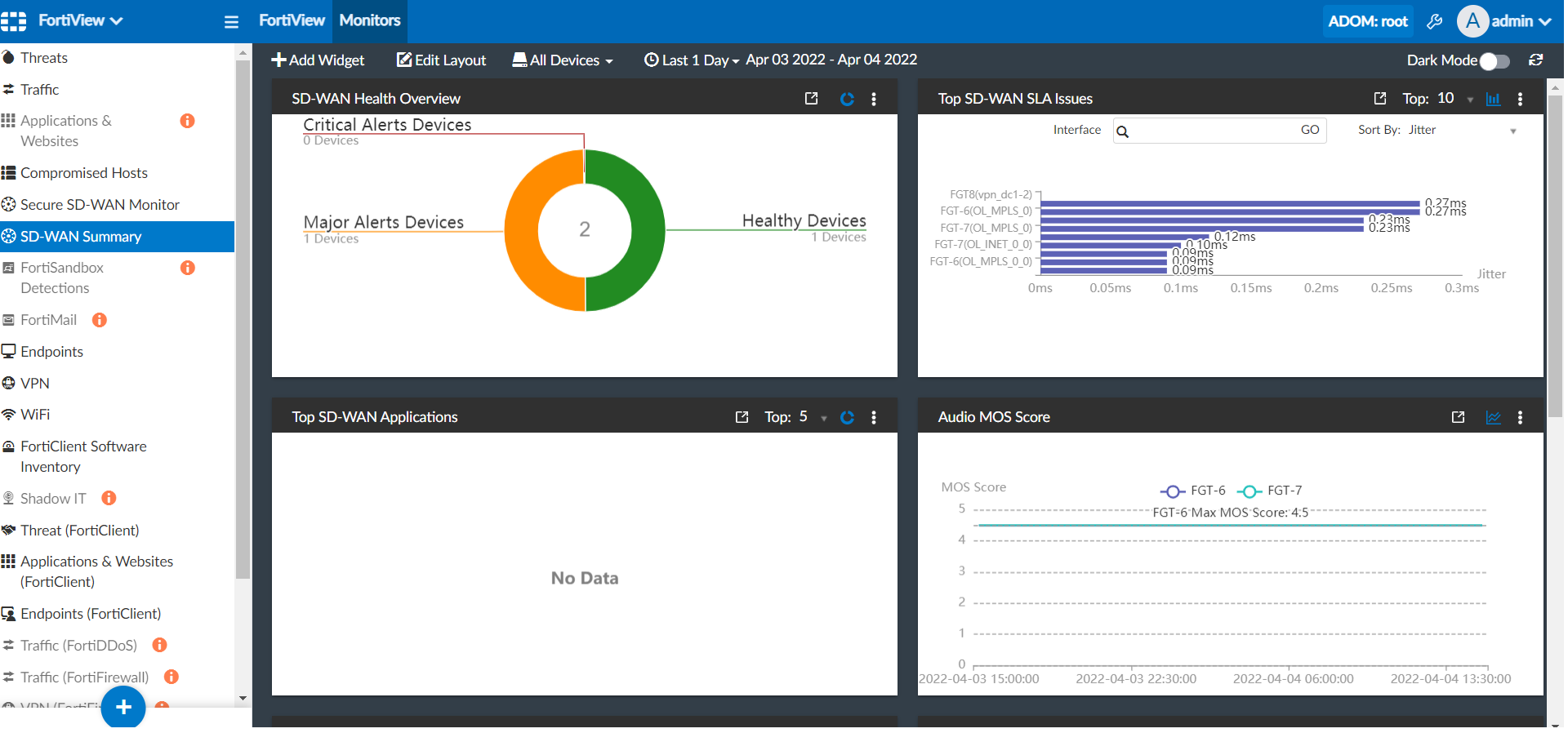1568x733 pixels.
Task: Switch to the FortiView tab
Action: pyautogui.click(x=292, y=20)
